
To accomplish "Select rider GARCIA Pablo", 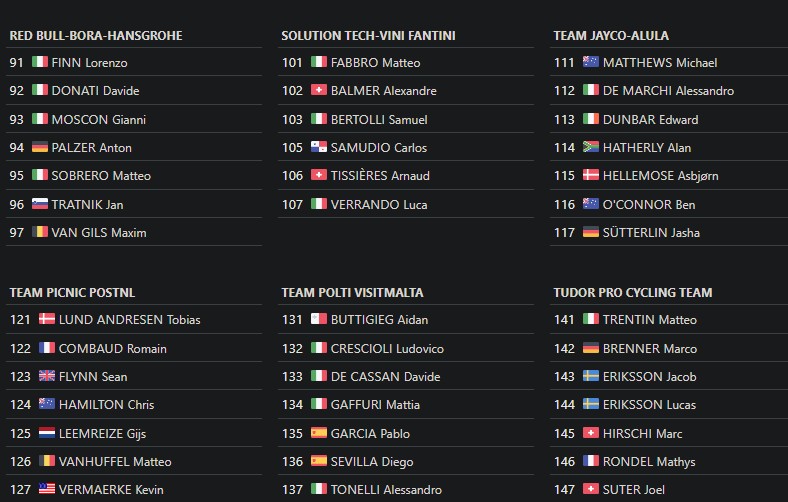I will 370,433.
